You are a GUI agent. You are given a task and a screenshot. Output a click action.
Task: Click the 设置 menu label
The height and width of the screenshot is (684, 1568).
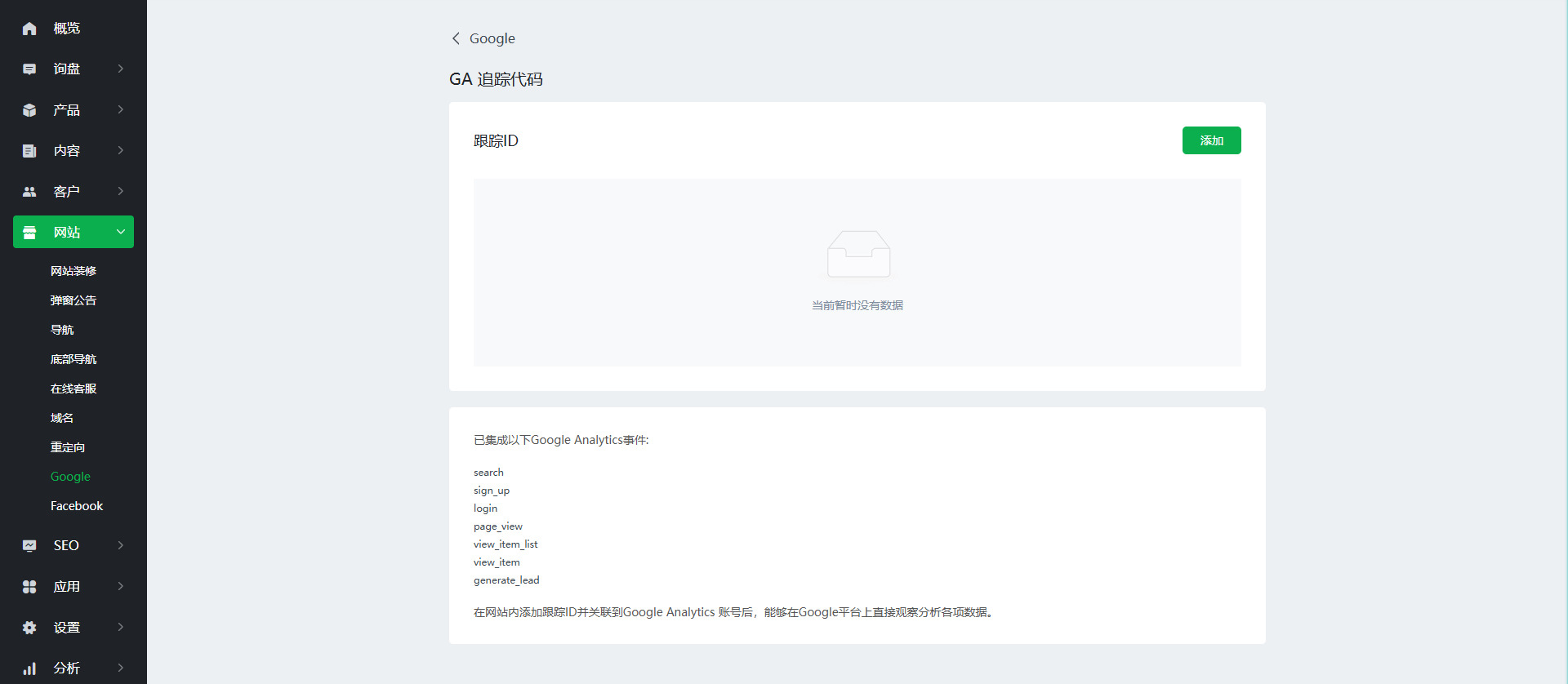pos(67,628)
